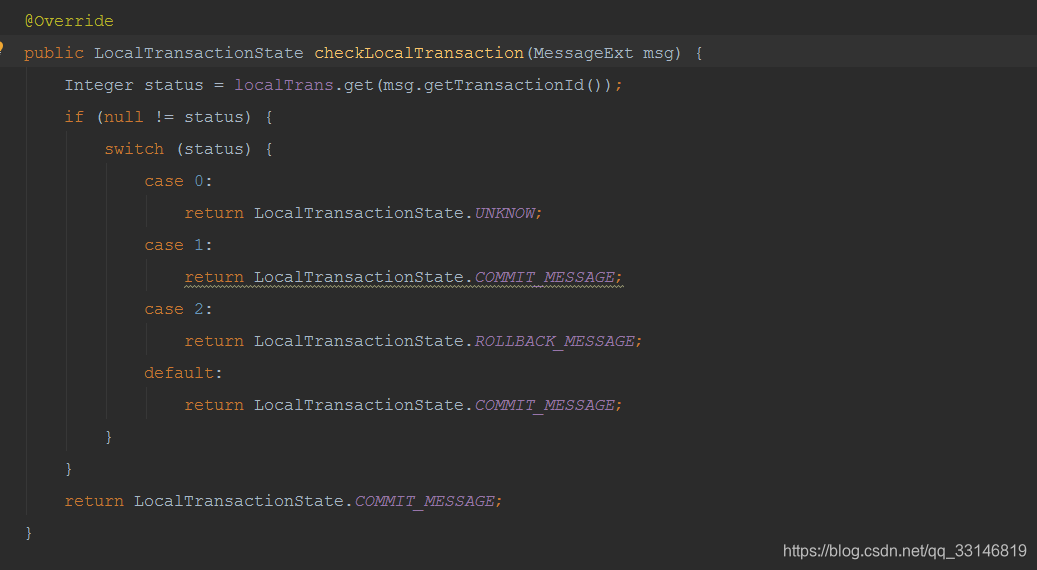Click getTransactionId method call
Viewport: 1037px width, 570px height.
pos(503,85)
